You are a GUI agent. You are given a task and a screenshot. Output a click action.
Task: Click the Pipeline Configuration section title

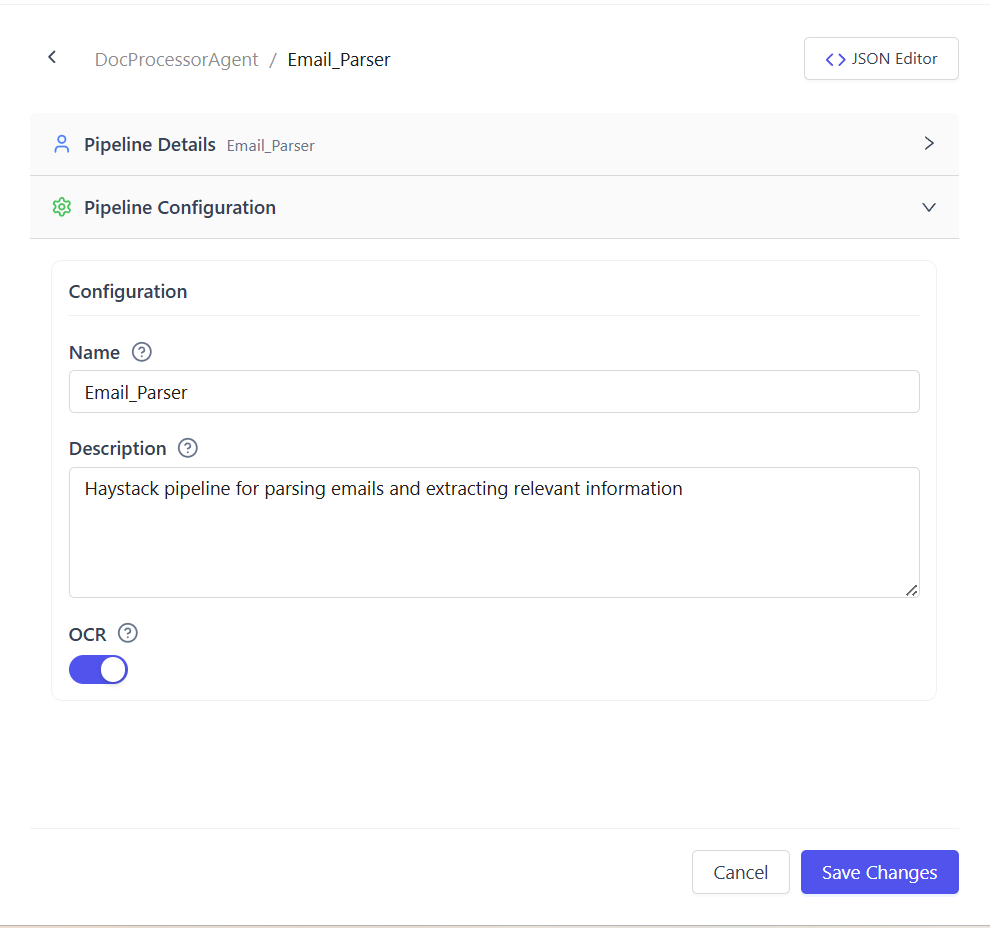[x=180, y=207]
